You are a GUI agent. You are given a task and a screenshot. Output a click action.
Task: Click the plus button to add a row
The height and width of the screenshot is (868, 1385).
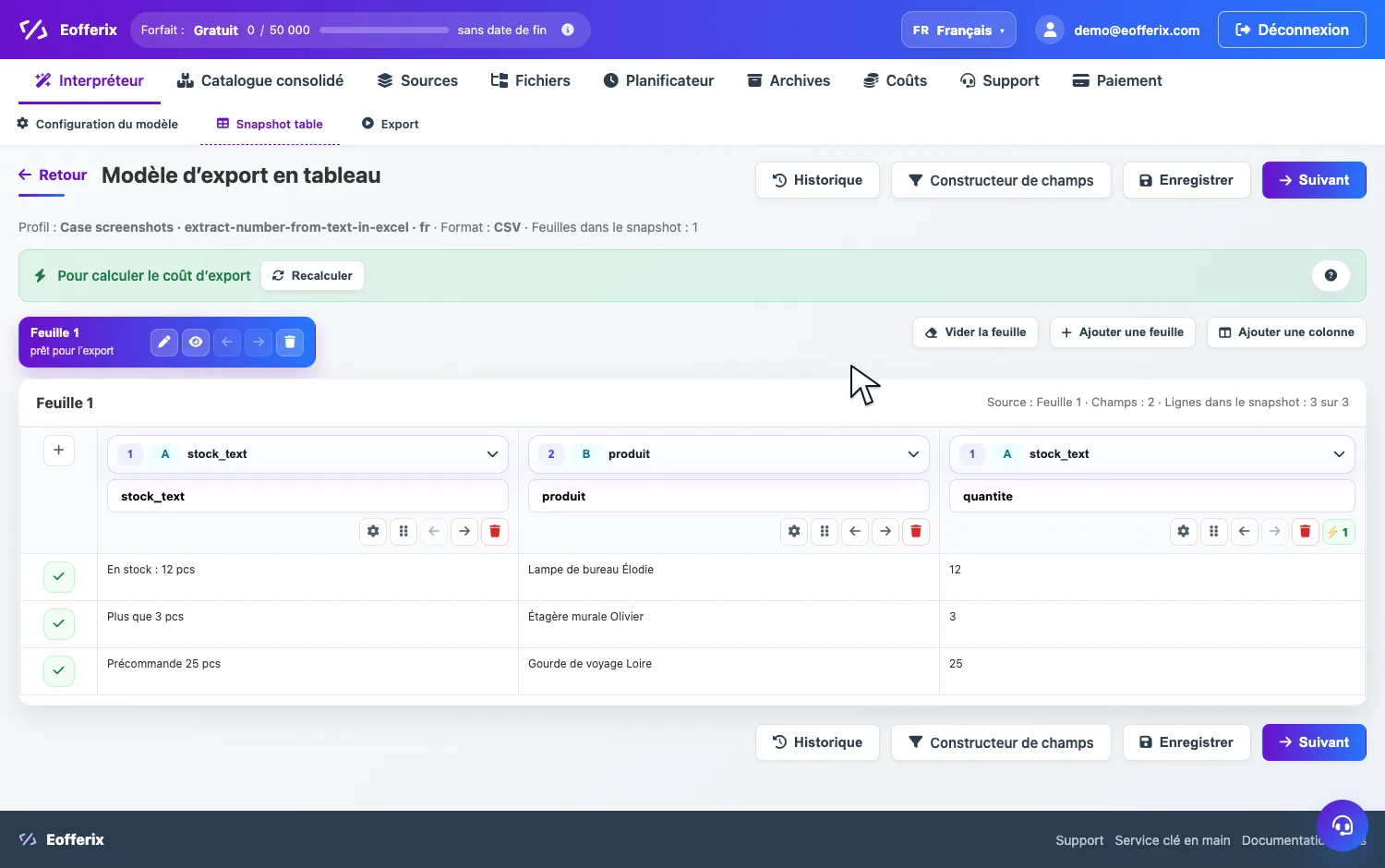(58, 450)
